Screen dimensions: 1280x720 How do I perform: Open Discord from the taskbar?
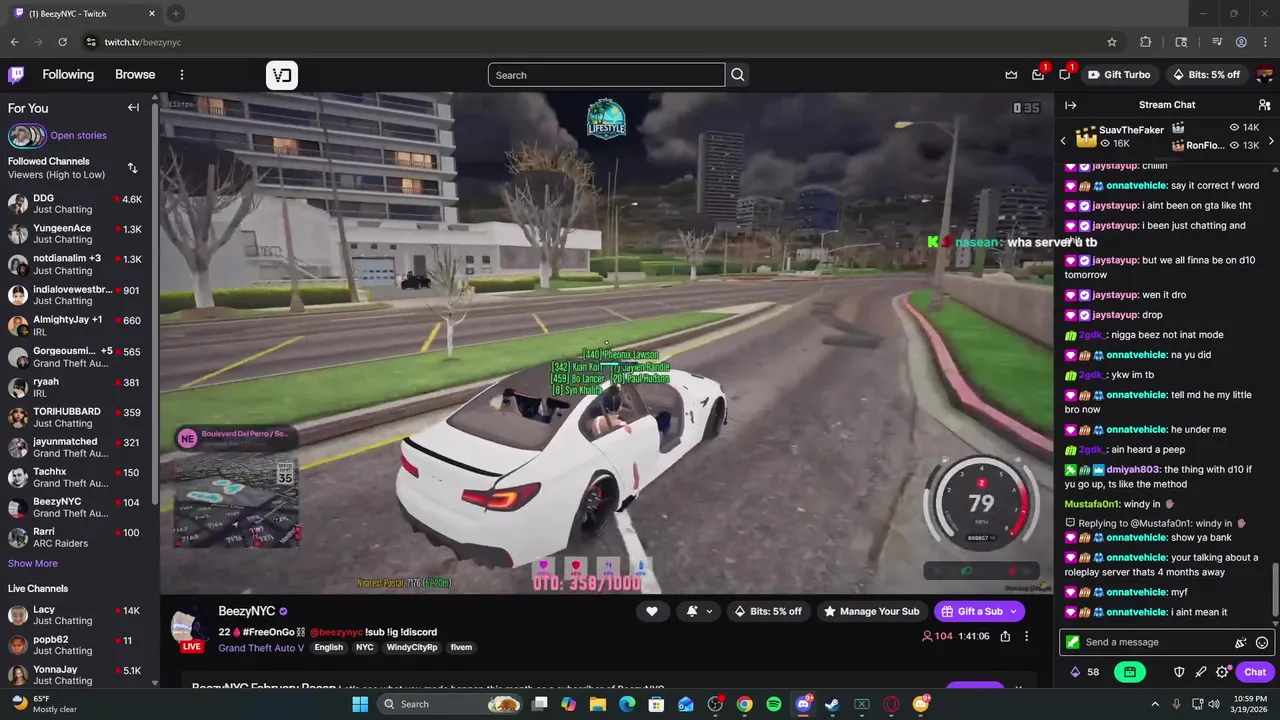[803, 704]
